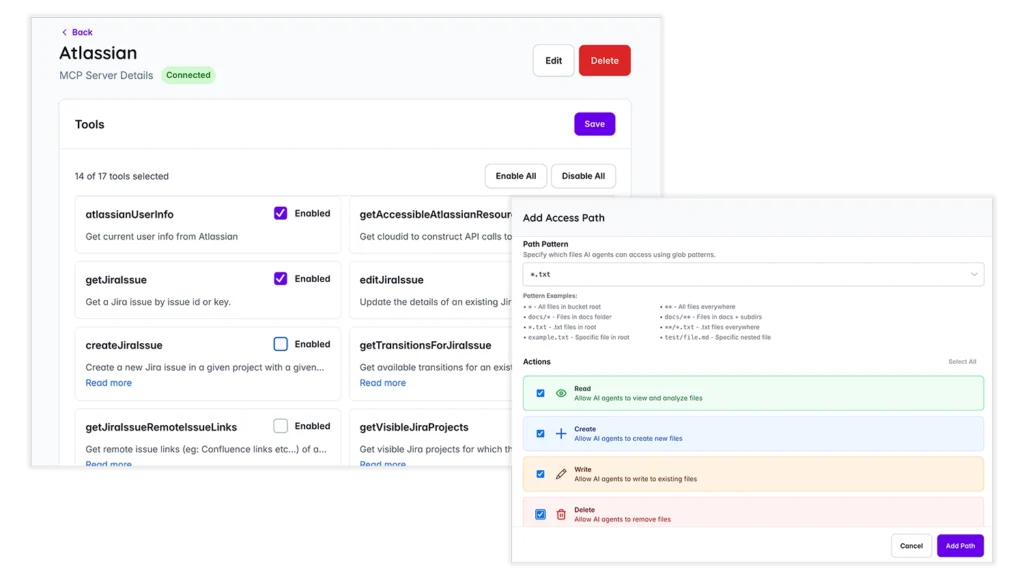Click the Edit button for the Atlassian server
The image size is (1024, 580).
pos(553,60)
